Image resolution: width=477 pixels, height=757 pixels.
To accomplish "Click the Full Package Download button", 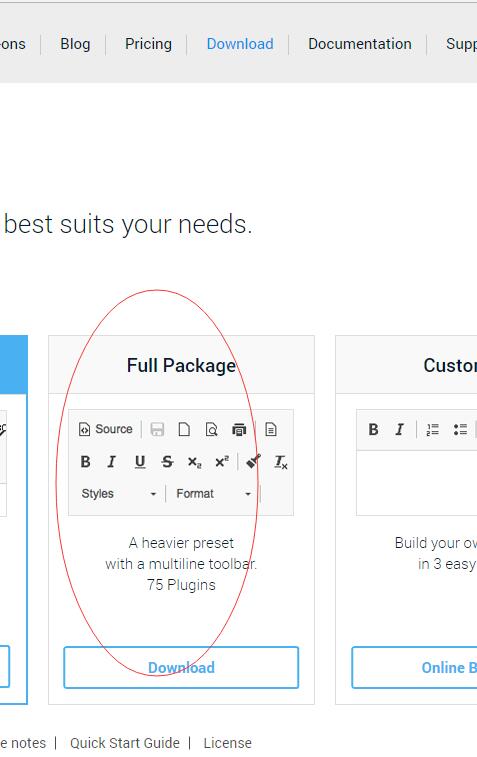I will point(181,667).
